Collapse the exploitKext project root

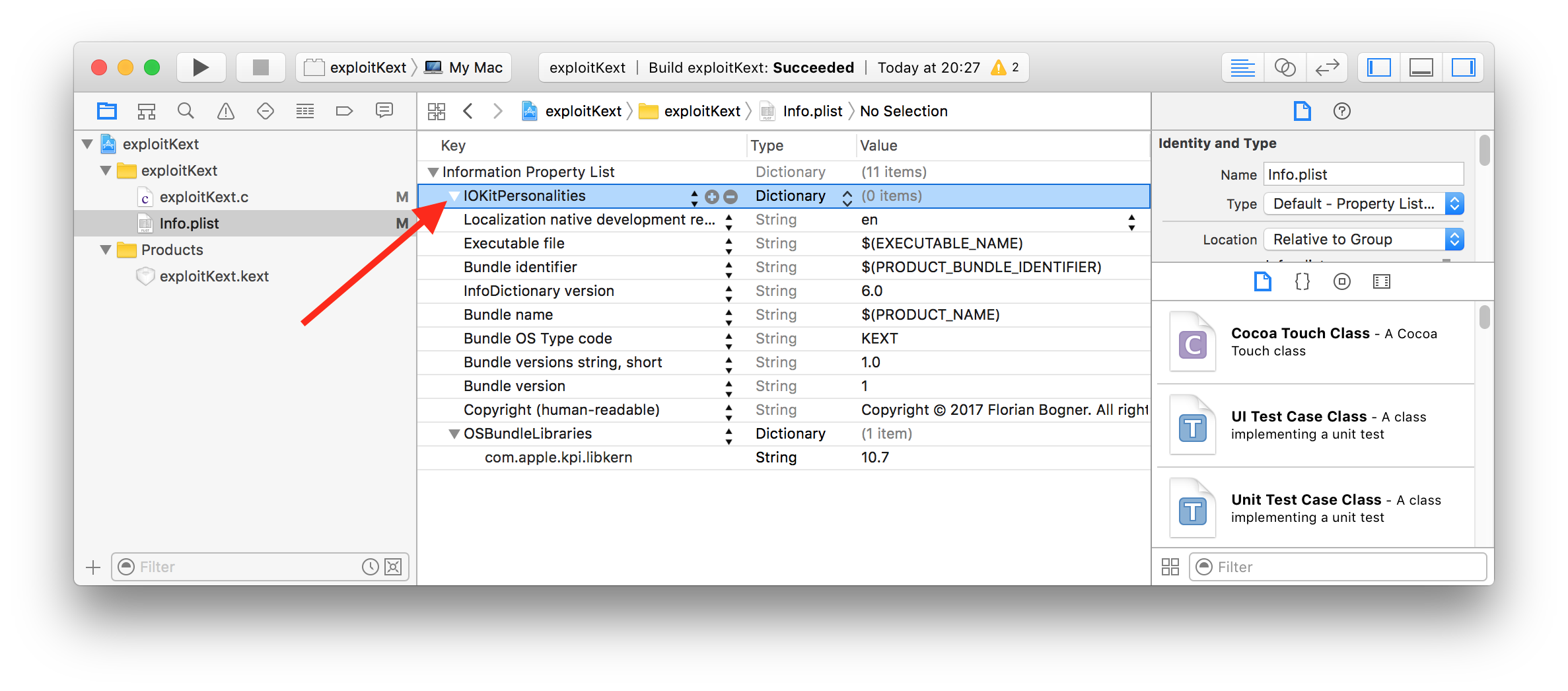[x=87, y=144]
